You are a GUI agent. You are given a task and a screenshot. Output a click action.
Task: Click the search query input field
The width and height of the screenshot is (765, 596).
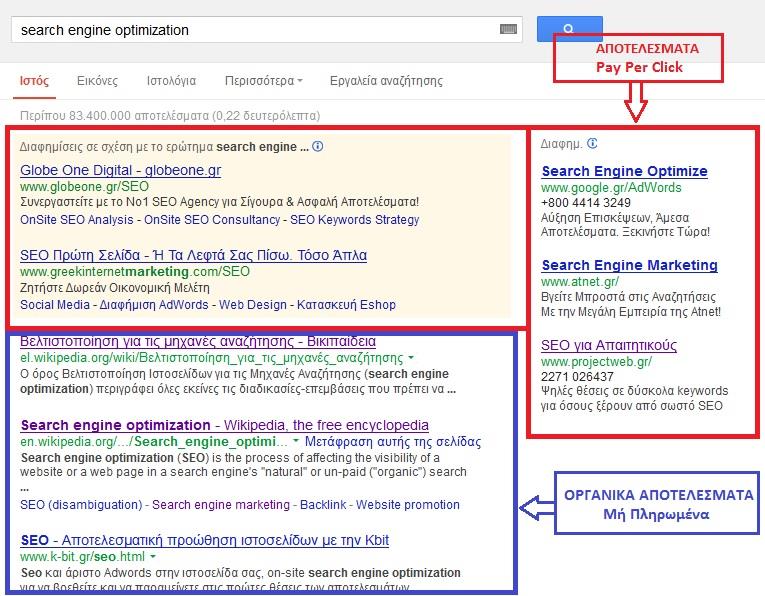point(266,29)
